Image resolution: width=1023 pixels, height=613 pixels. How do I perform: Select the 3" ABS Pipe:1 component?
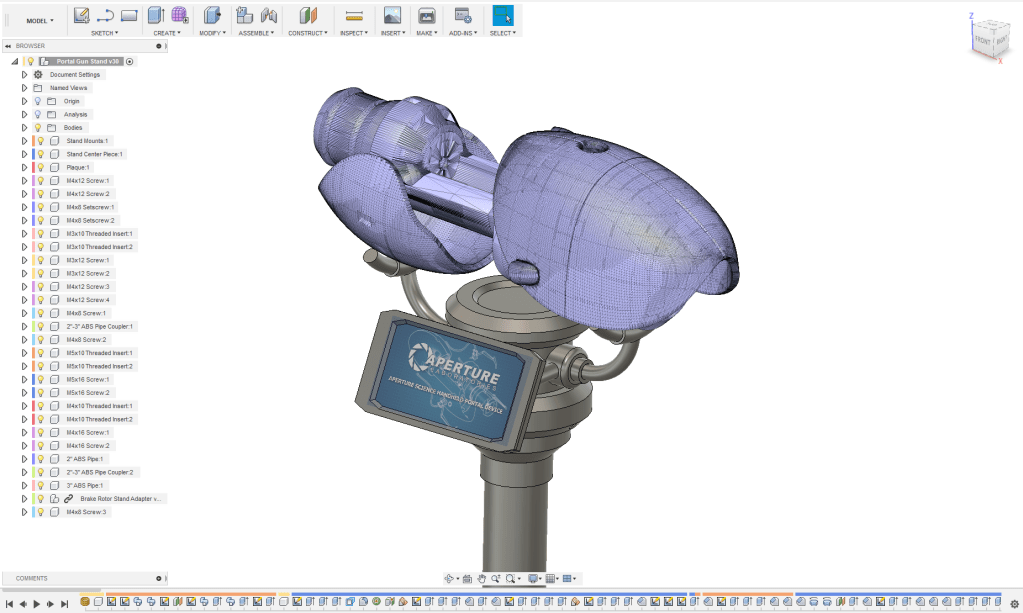(85, 485)
